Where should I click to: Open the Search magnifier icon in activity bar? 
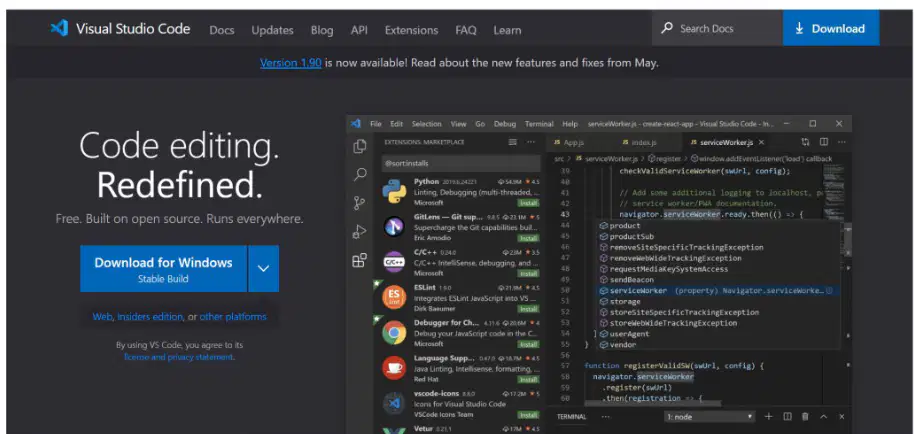(360, 174)
